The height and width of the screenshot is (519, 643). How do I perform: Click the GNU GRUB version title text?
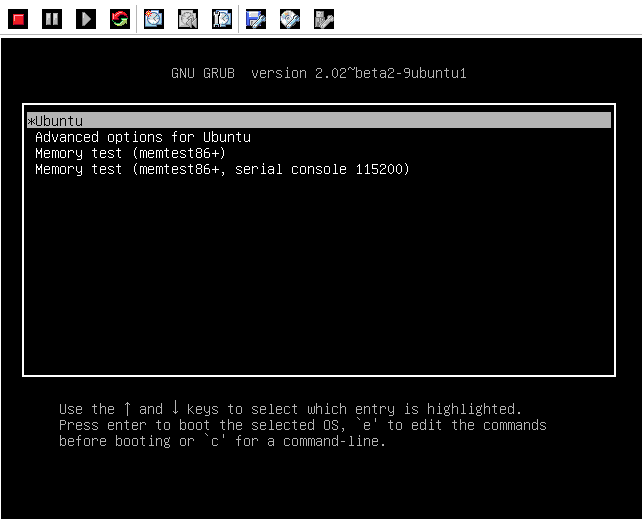319,73
